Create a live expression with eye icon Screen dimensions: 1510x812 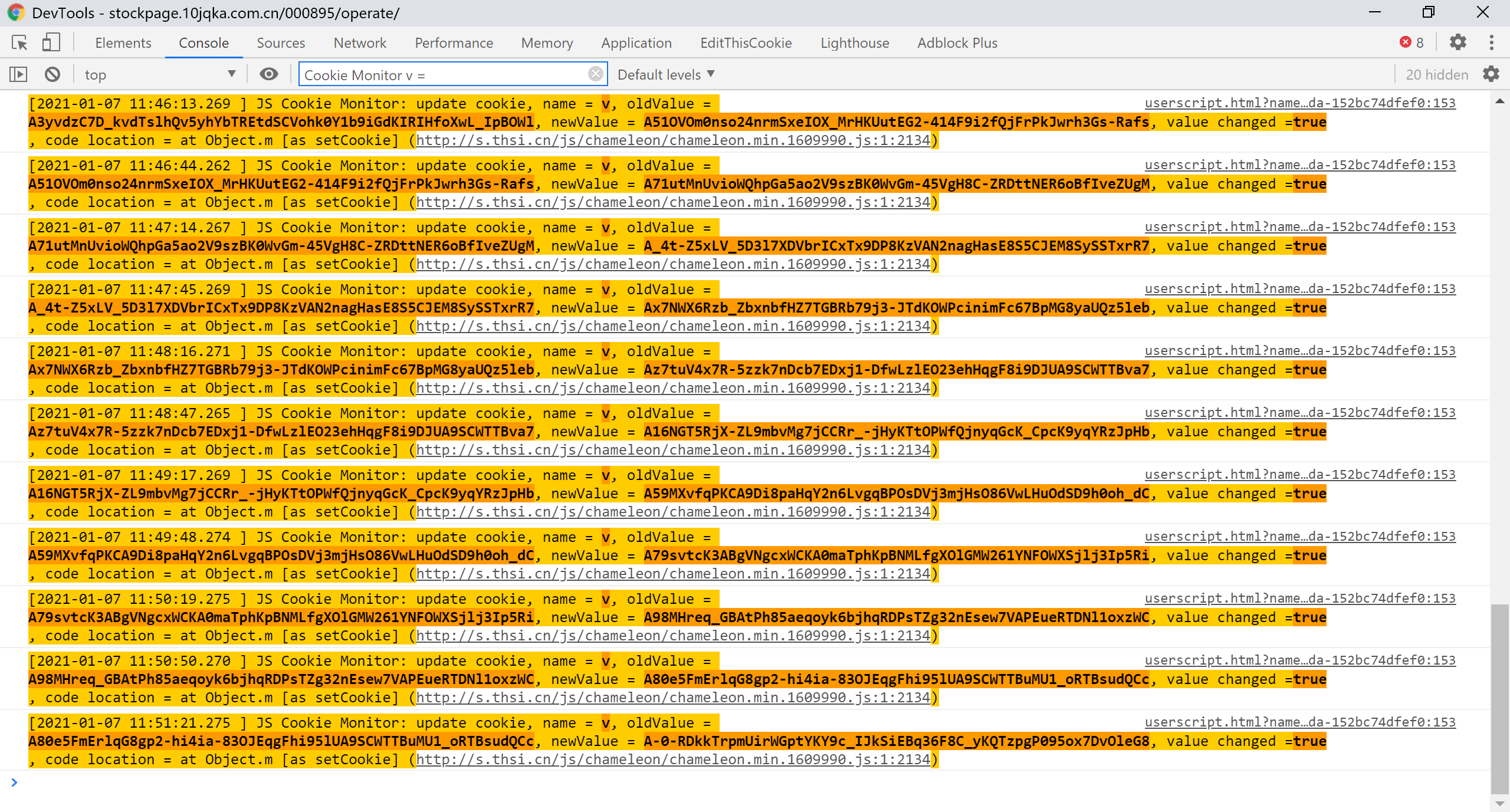coord(268,74)
